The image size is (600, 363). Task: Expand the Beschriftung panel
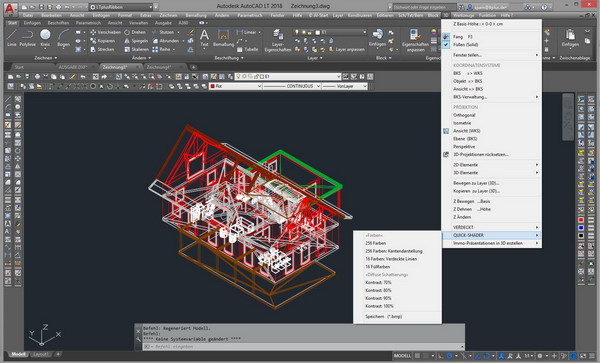tap(229, 58)
